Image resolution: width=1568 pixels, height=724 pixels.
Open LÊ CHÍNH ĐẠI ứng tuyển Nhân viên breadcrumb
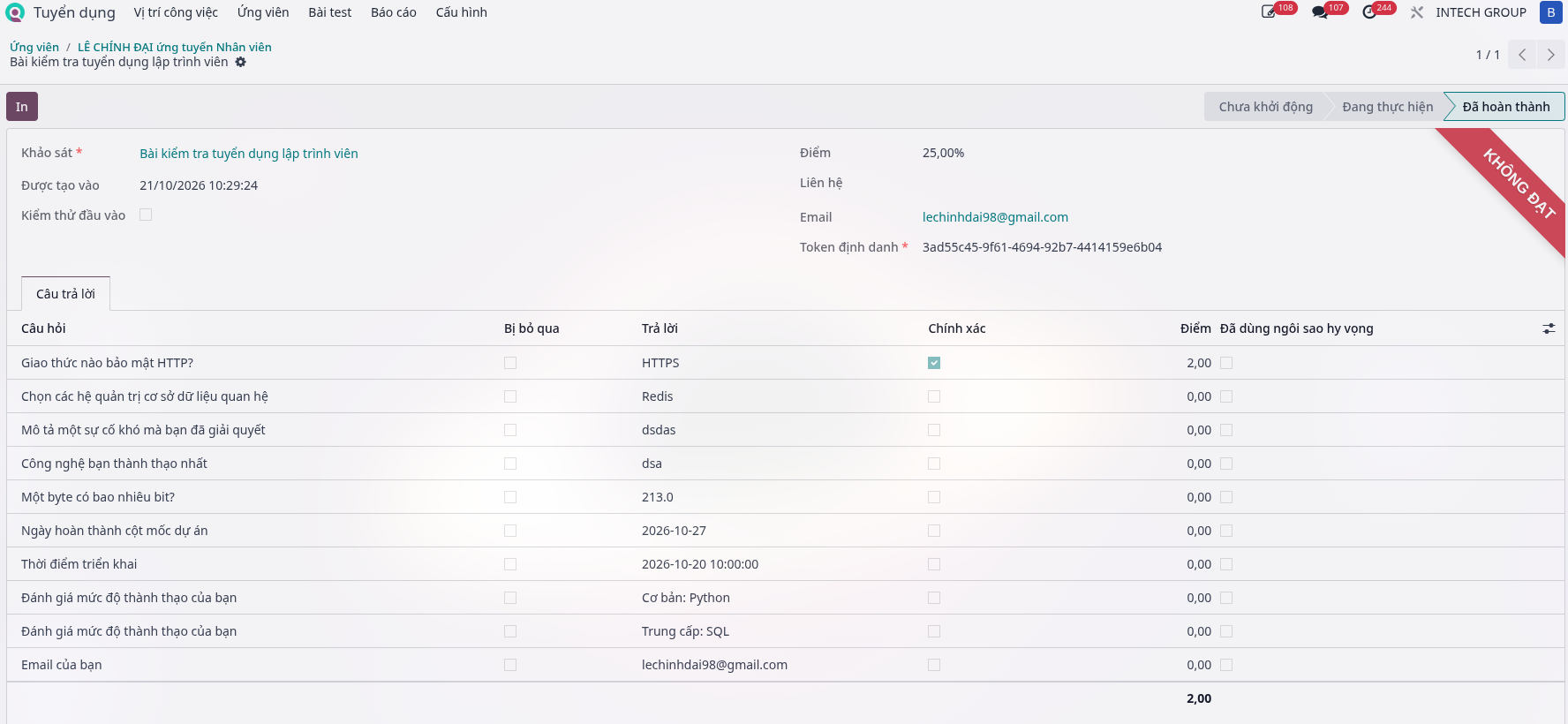click(175, 47)
